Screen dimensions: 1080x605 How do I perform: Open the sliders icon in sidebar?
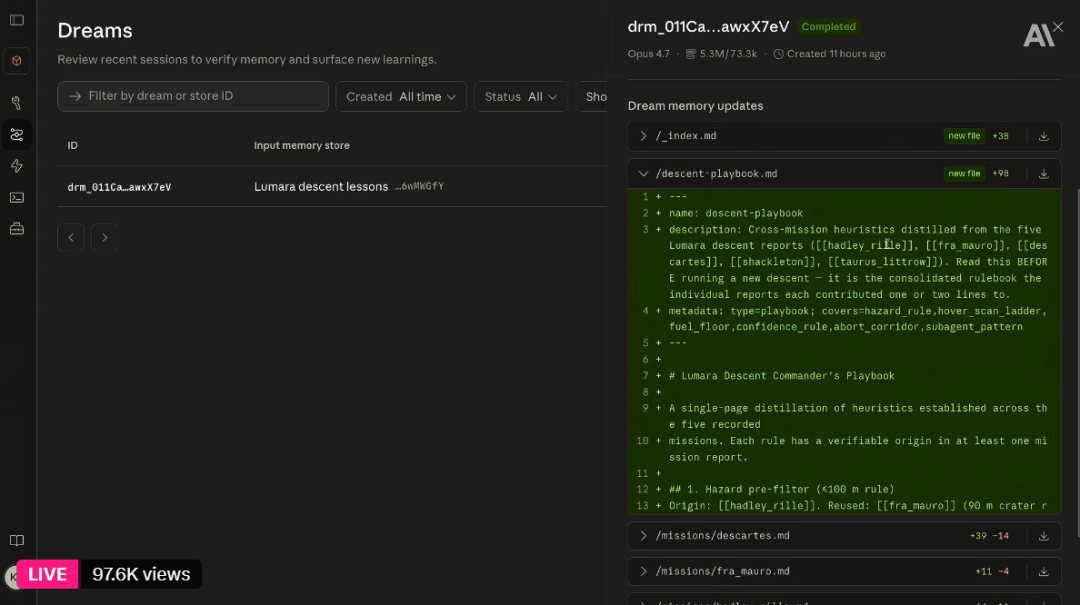coord(17,134)
